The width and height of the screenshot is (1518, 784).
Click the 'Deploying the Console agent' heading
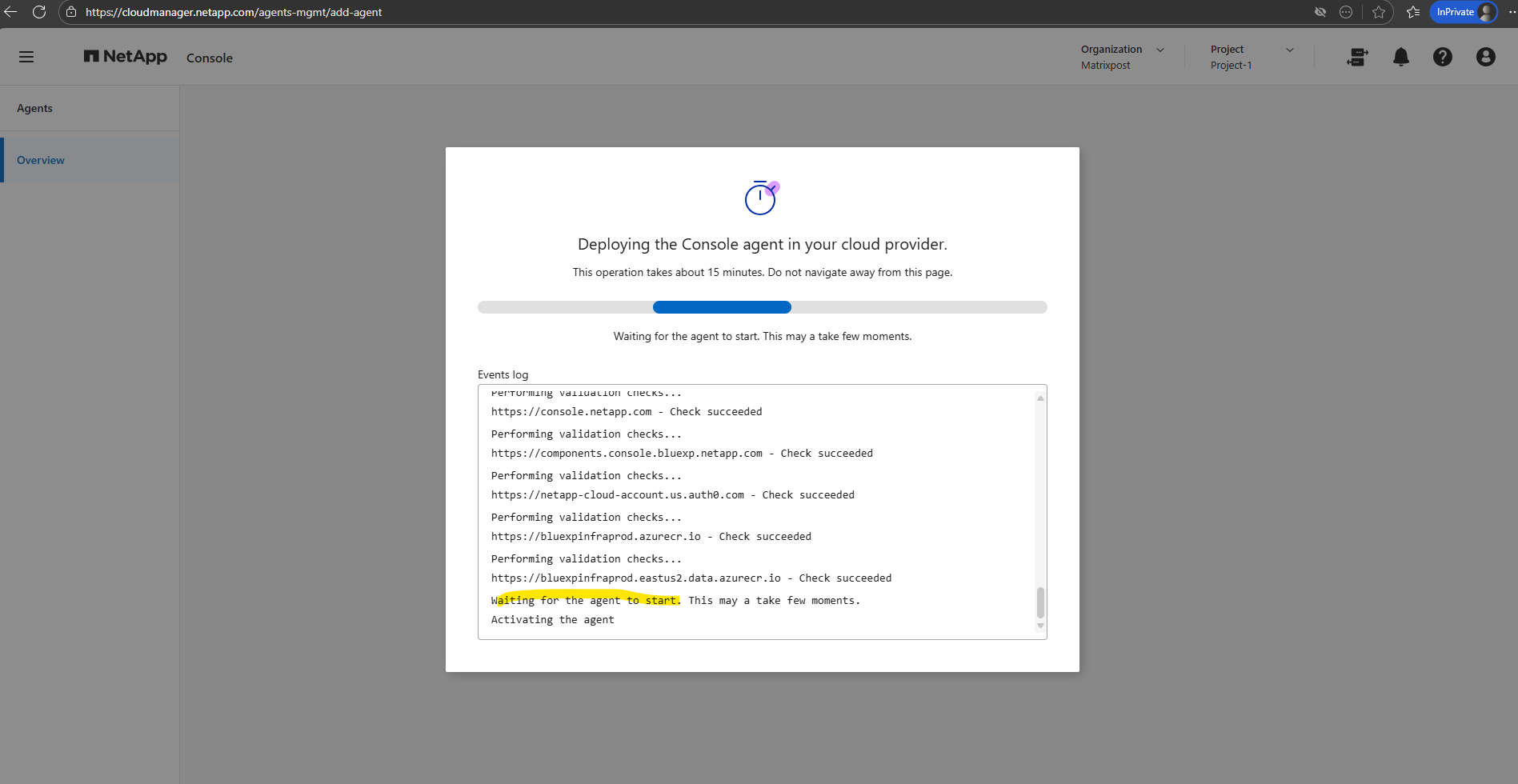(x=763, y=244)
